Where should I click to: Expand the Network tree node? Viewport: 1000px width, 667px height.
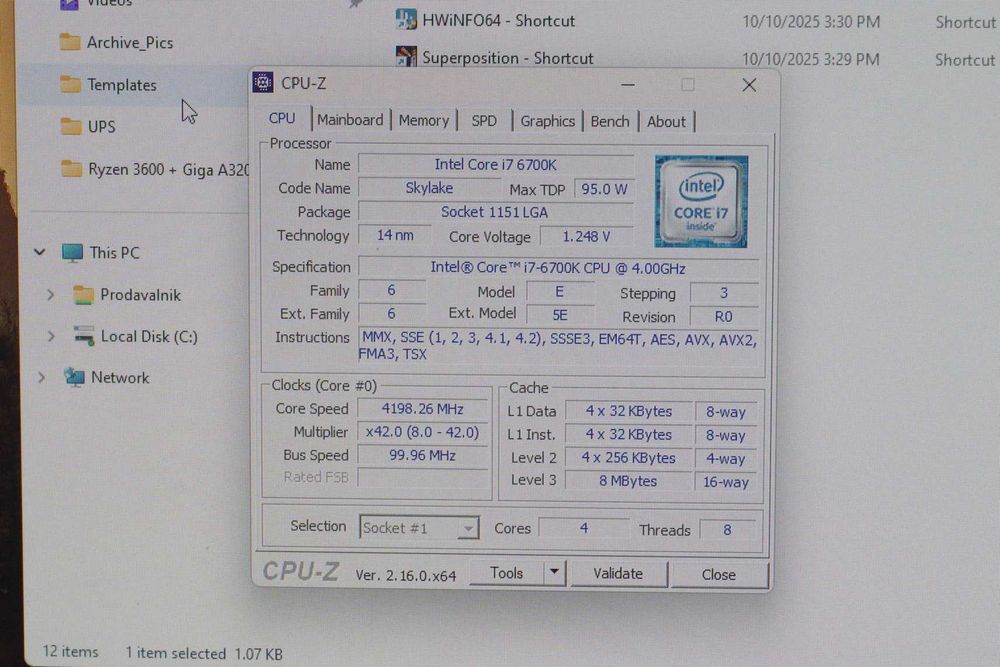(41, 377)
